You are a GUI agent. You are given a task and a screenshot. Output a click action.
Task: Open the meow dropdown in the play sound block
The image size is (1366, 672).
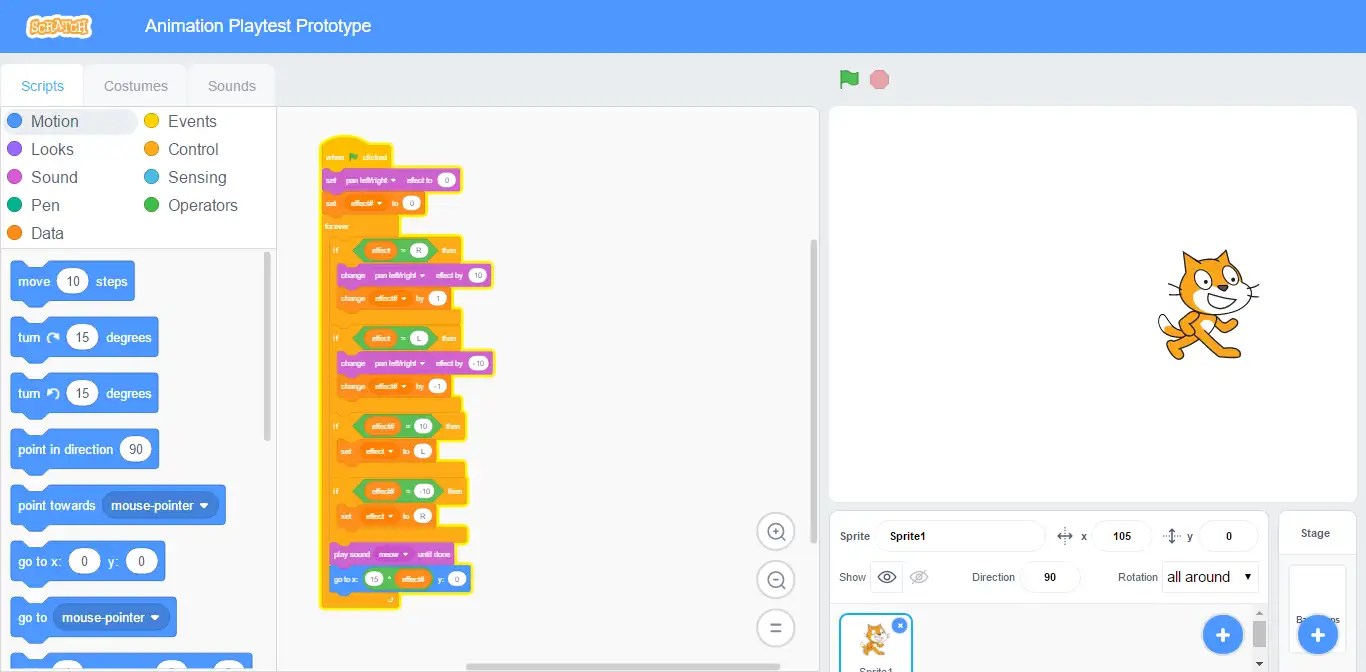(392, 553)
